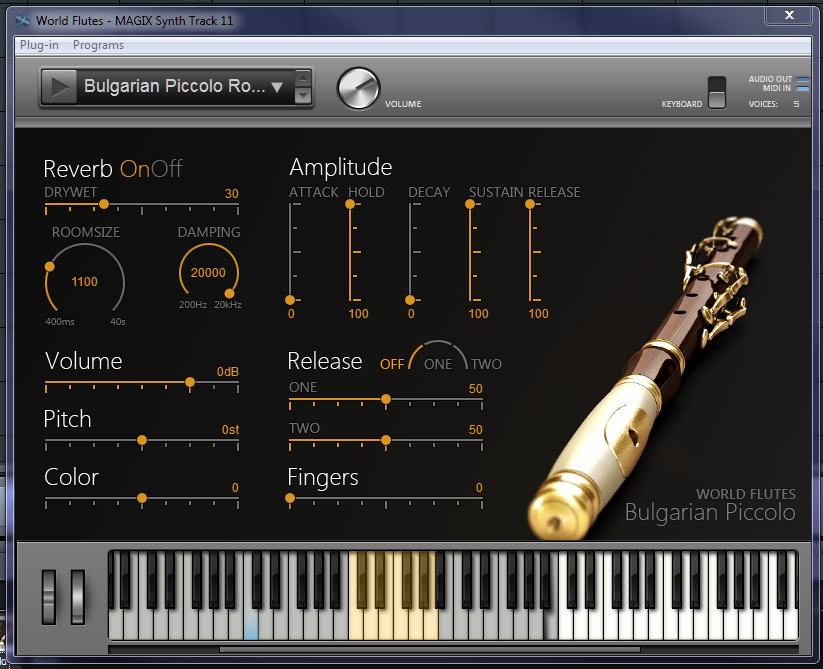Click the keyboard horizontal scrollbar

coord(430,650)
